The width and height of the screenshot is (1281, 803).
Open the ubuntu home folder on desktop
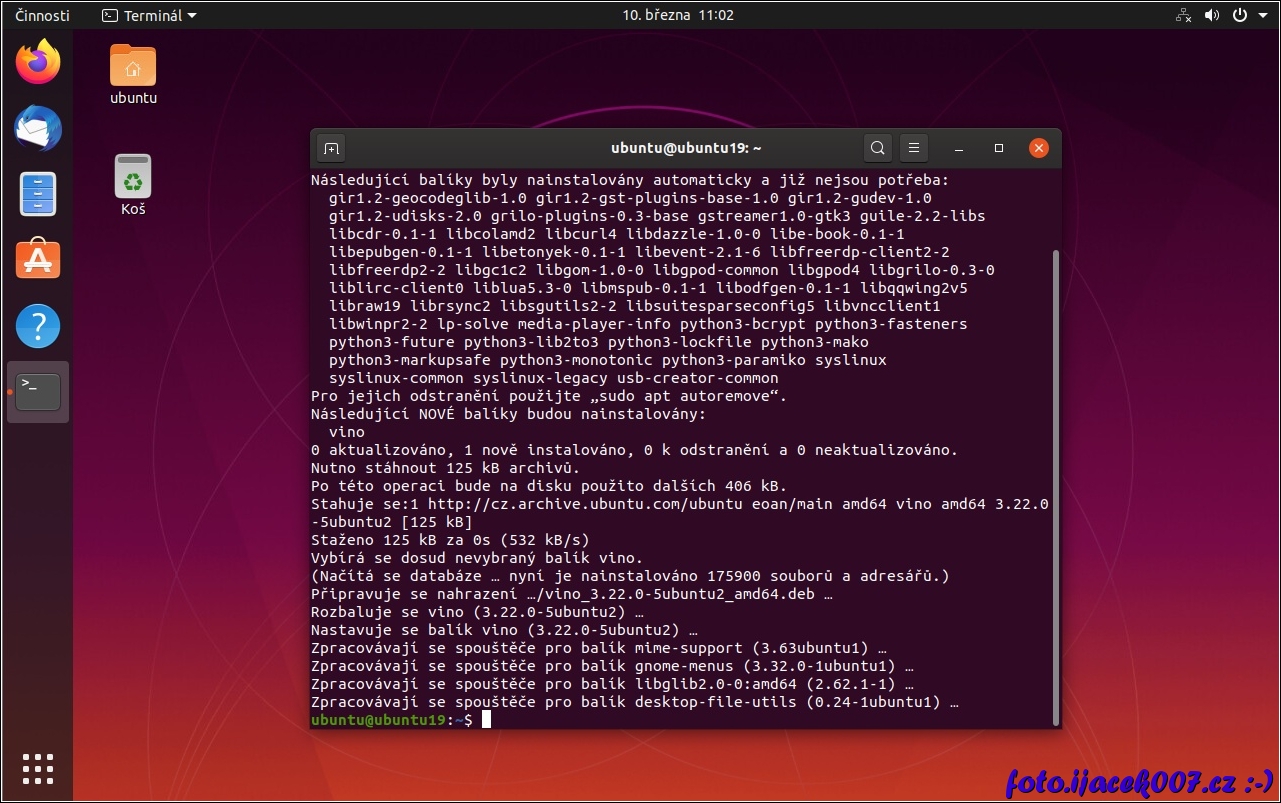click(133, 68)
